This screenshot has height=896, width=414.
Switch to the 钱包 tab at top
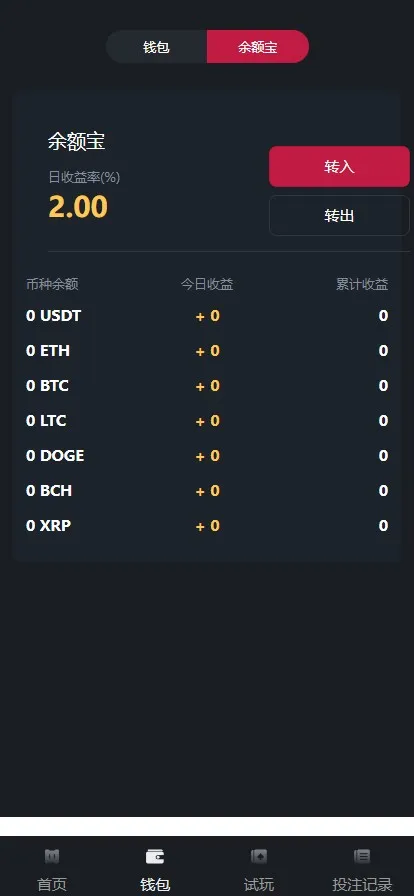tap(157, 47)
